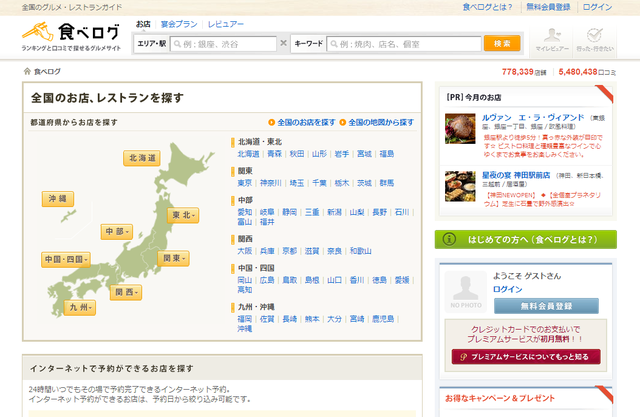Select 大阪 prefecture link
The image size is (640, 417).
click(245, 251)
